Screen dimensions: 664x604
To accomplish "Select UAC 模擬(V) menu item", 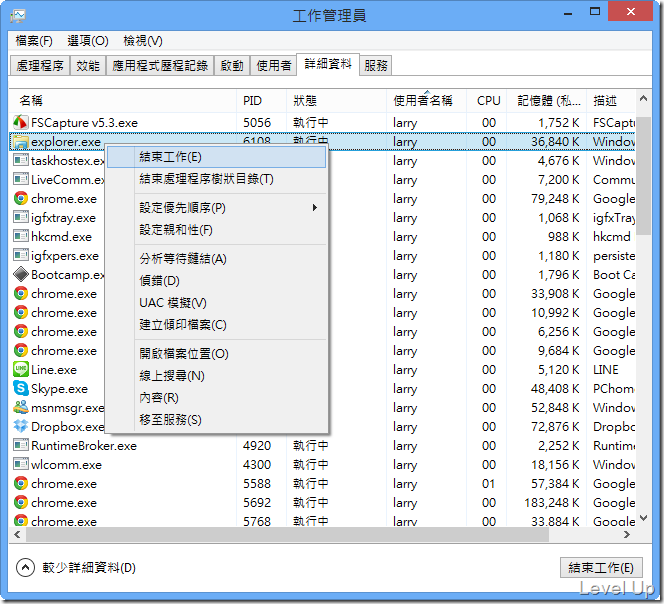I will click(x=217, y=303).
